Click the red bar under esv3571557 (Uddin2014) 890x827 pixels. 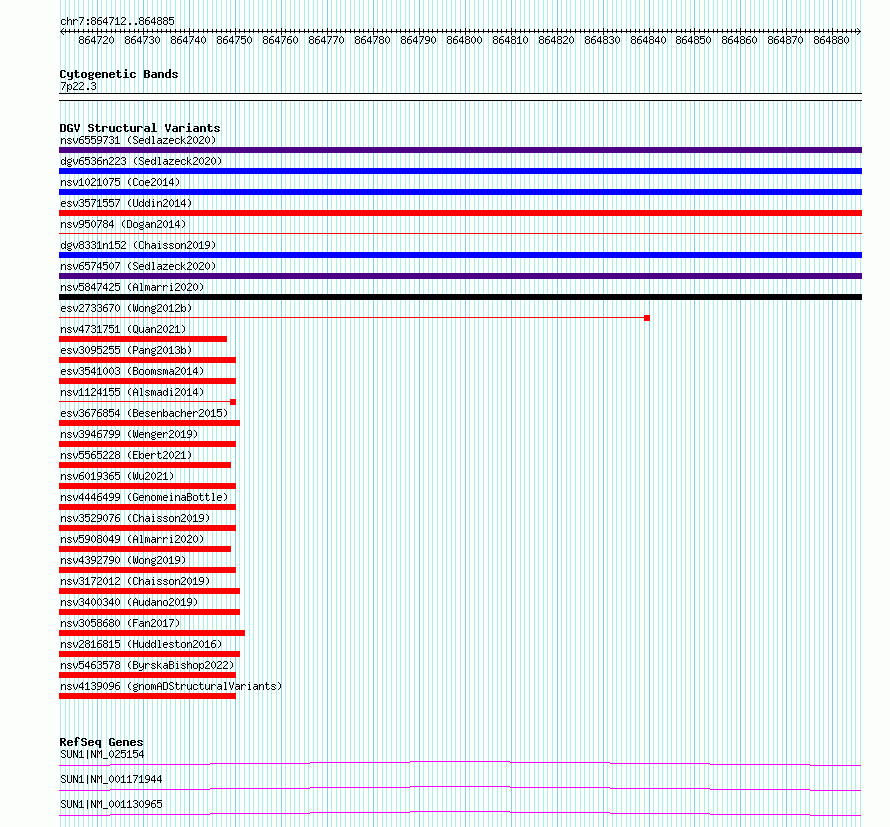point(460,213)
